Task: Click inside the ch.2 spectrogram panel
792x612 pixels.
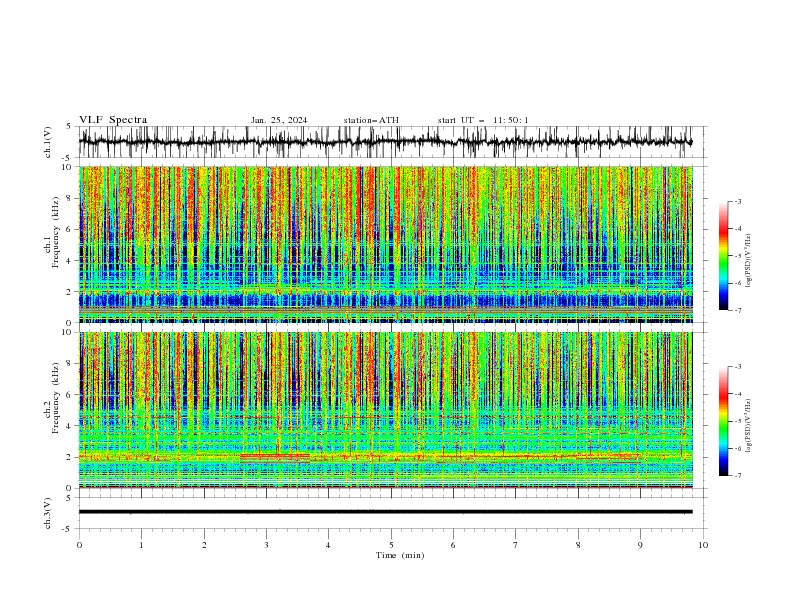Action: tap(385, 410)
